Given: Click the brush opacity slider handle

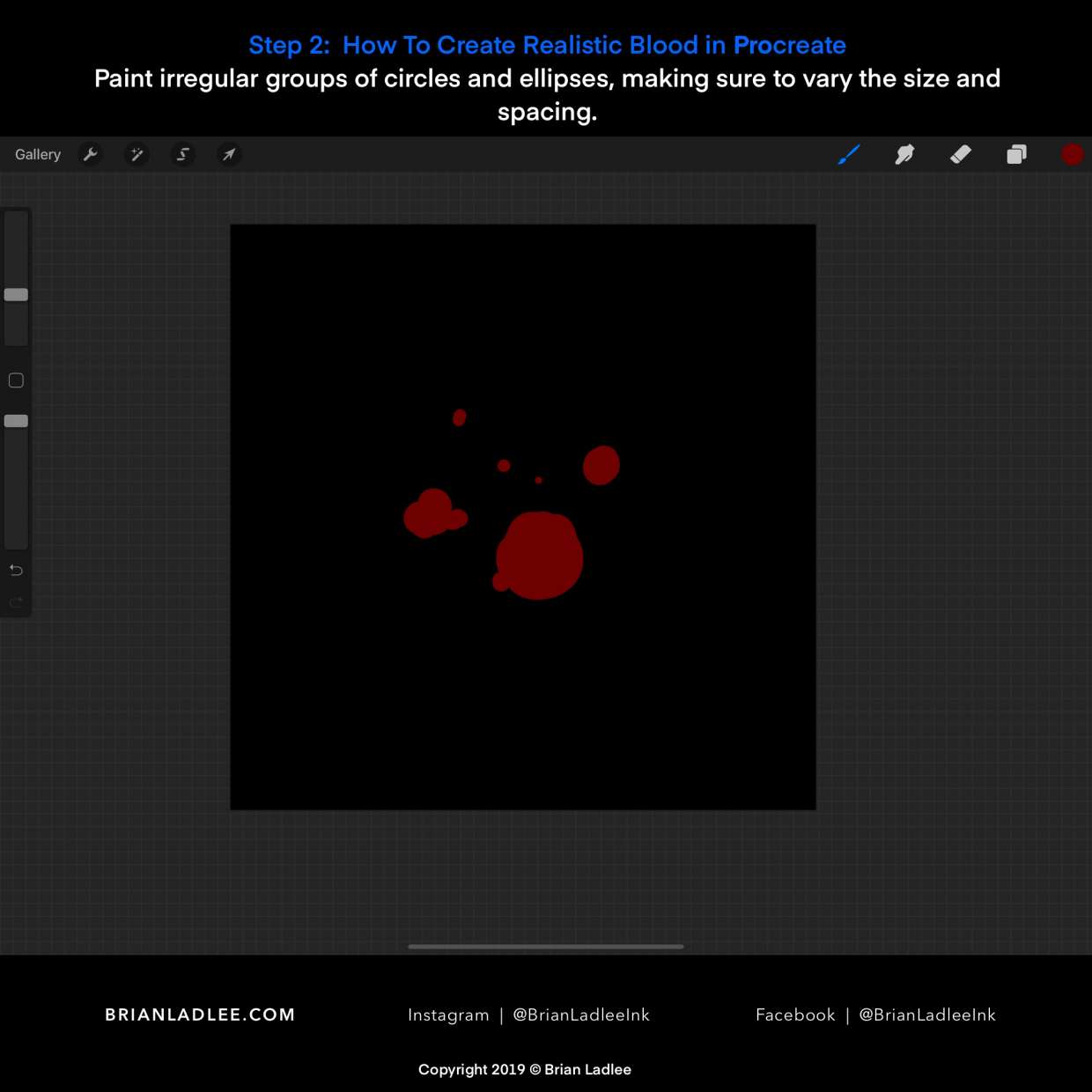Looking at the screenshot, I should (16, 421).
